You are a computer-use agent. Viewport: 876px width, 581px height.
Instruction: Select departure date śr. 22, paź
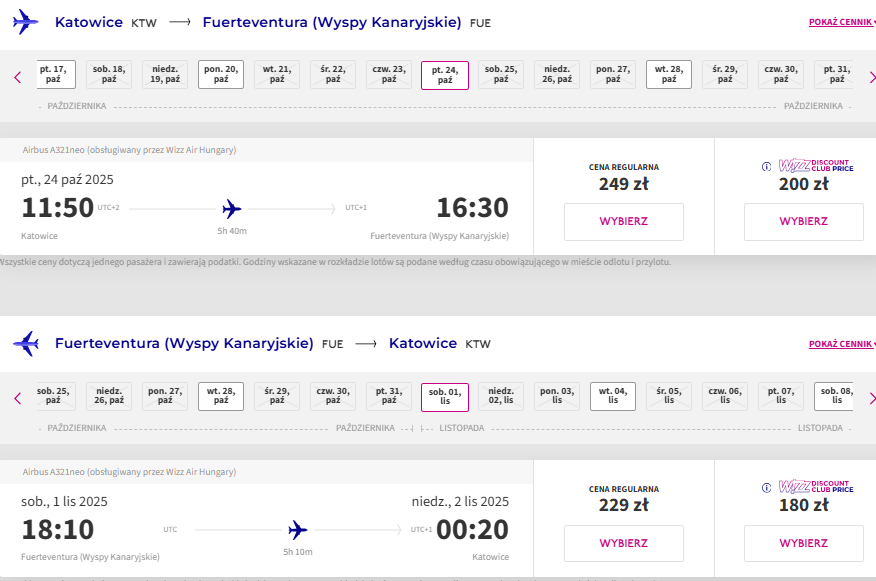(333, 74)
